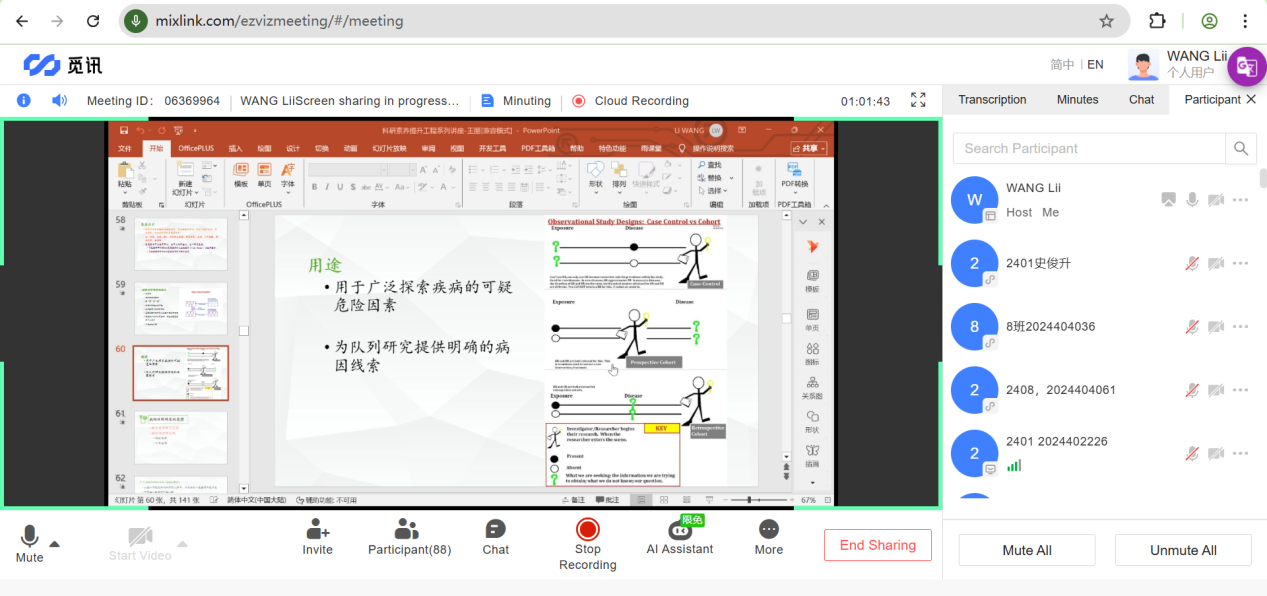Expand video options arrow beside Start Video
The height and width of the screenshot is (596, 1267).
pos(182,544)
